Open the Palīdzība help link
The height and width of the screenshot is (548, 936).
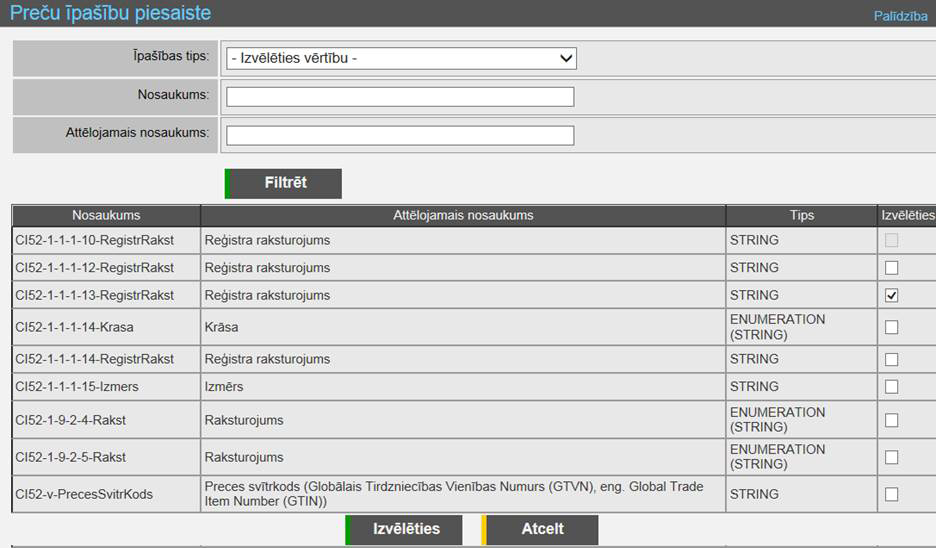pyautogui.click(x=900, y=16)
